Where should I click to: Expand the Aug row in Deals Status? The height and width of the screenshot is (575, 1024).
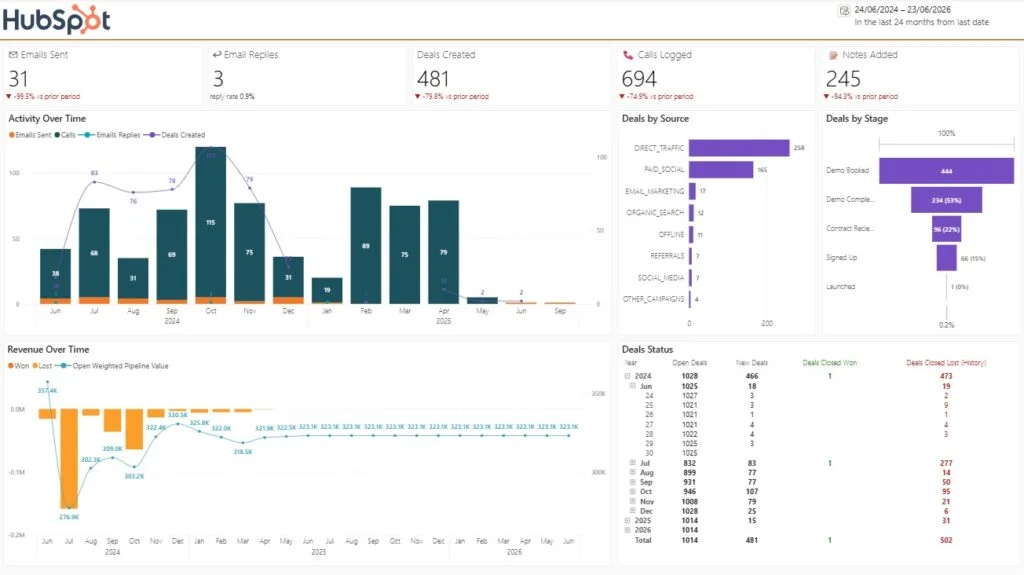pos(632,472)
